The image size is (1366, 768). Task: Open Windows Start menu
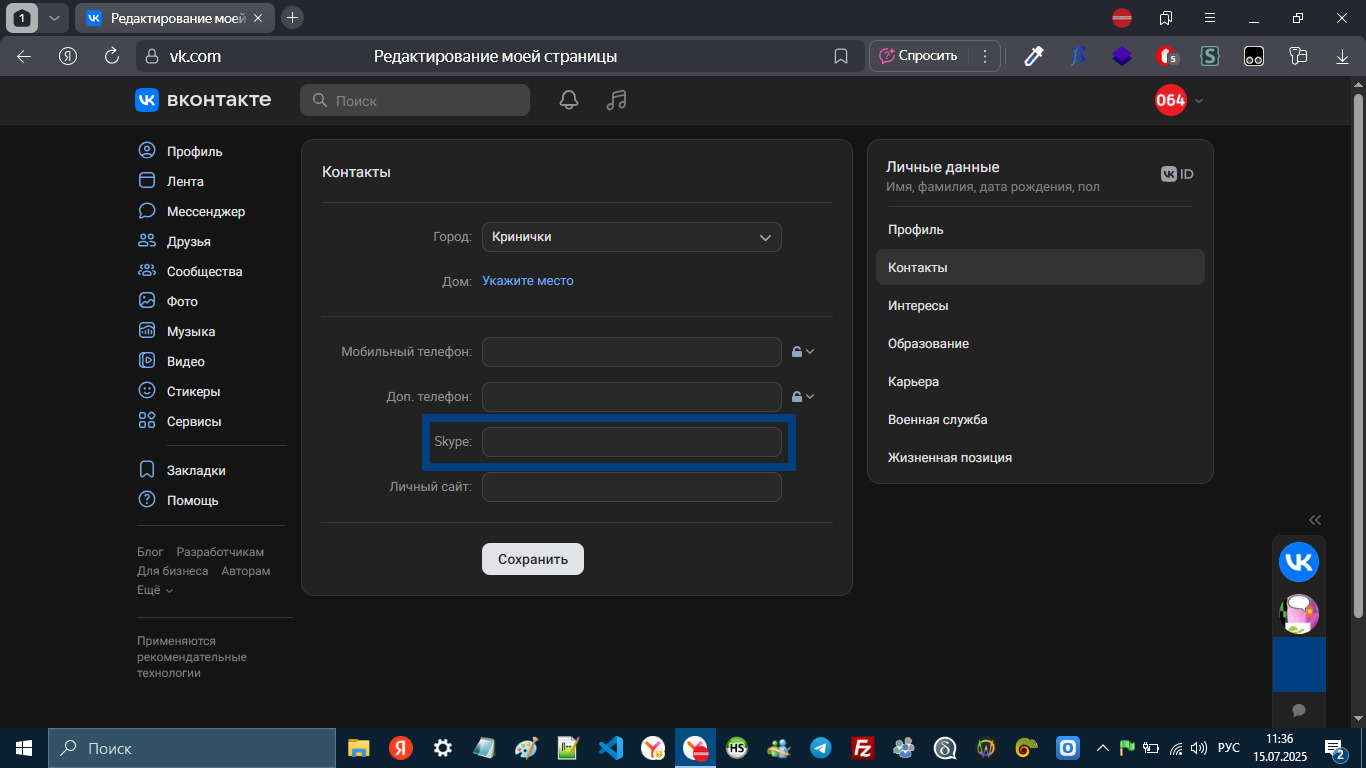[x=24, y=748]
